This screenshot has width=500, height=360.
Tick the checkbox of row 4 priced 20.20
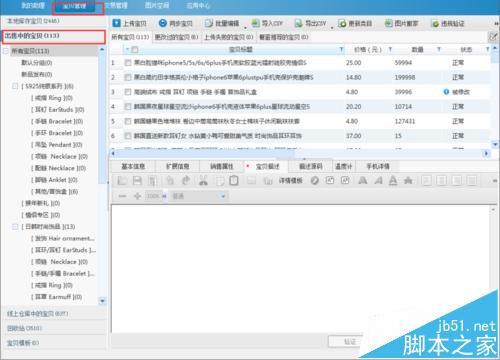click(128, 107)
